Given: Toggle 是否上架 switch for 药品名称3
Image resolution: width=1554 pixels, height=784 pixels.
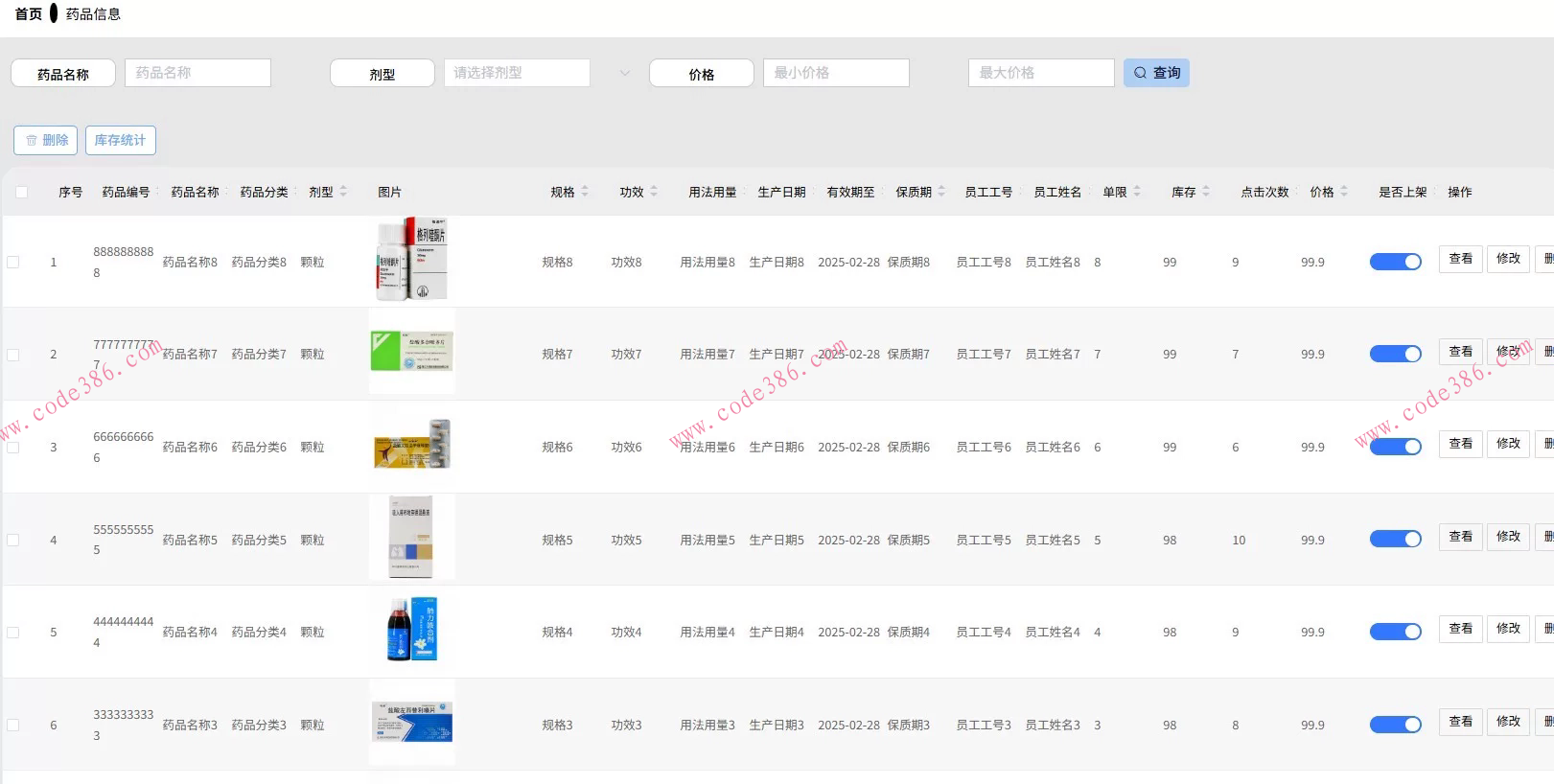Looking at the screenshot, I should click(x=1395, y=725).
